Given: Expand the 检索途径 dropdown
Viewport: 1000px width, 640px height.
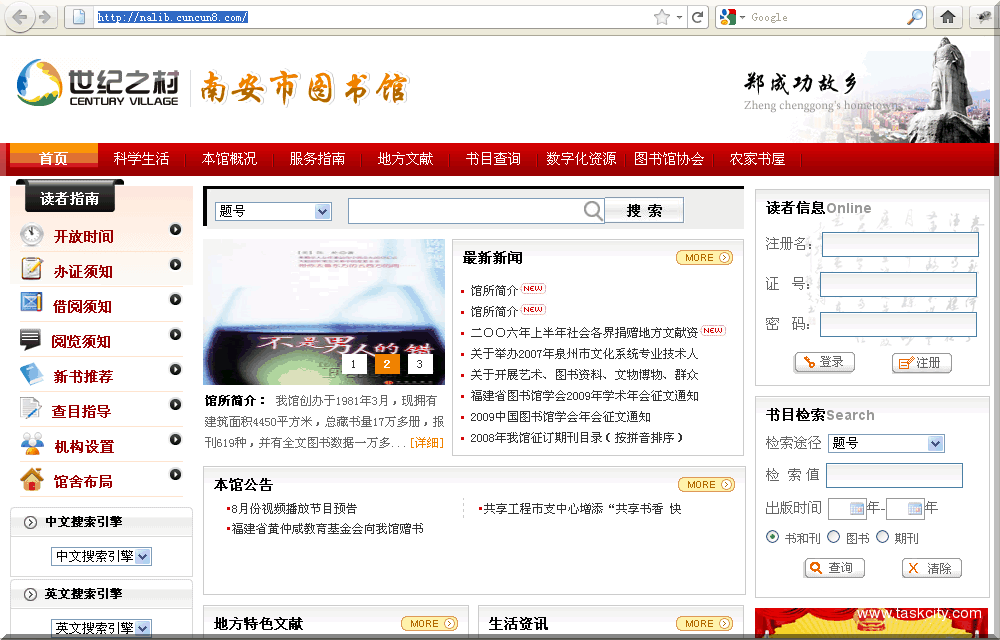Looking at the screenshot, I should click(x=886, y=443).
